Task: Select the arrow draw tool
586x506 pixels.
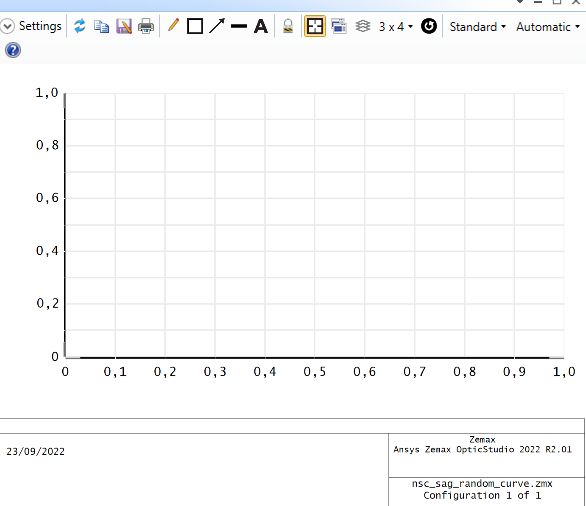Action: [217, 26]
